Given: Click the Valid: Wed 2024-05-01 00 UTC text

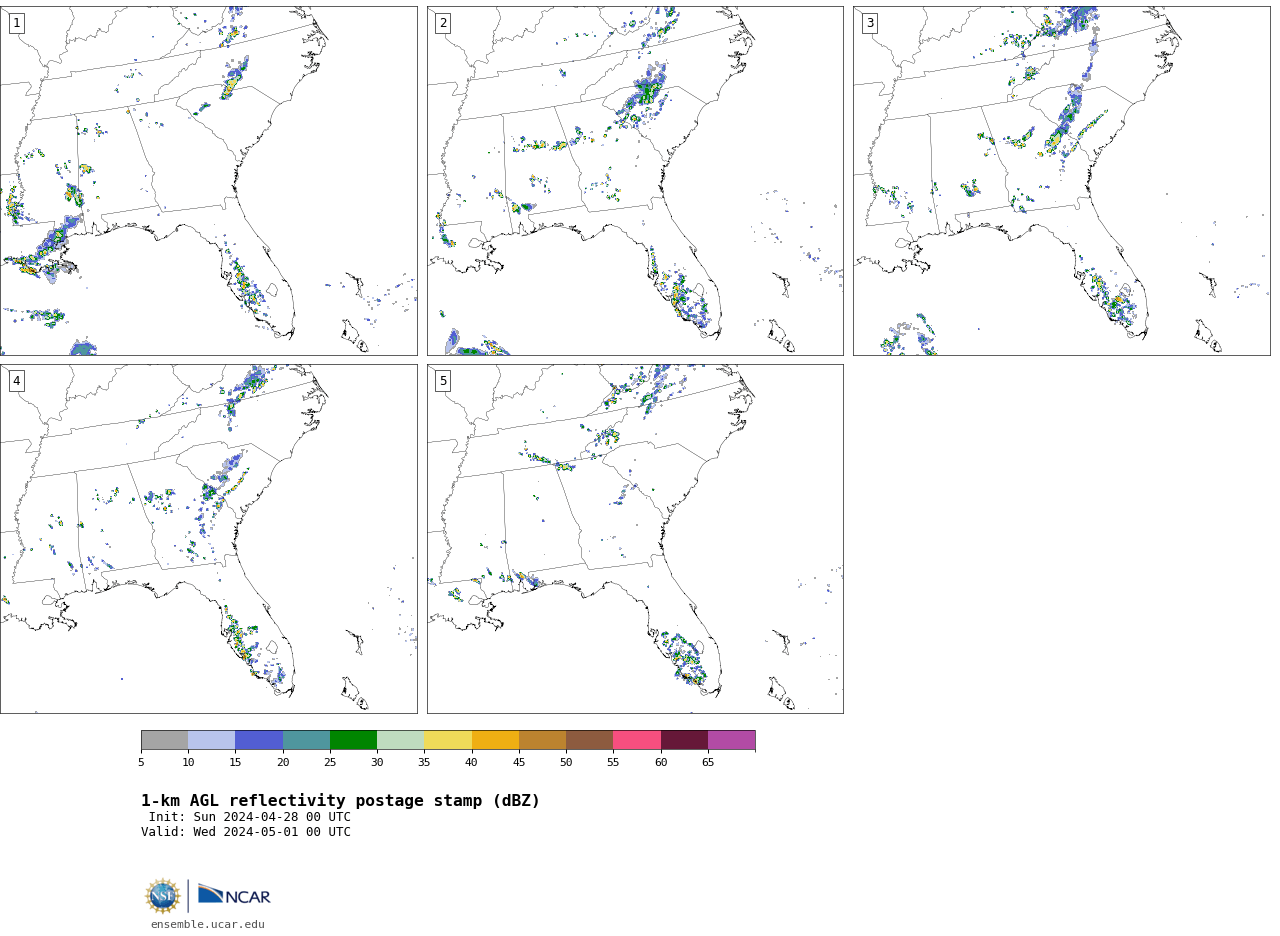Looking at the screenshot, I should 246,832.
